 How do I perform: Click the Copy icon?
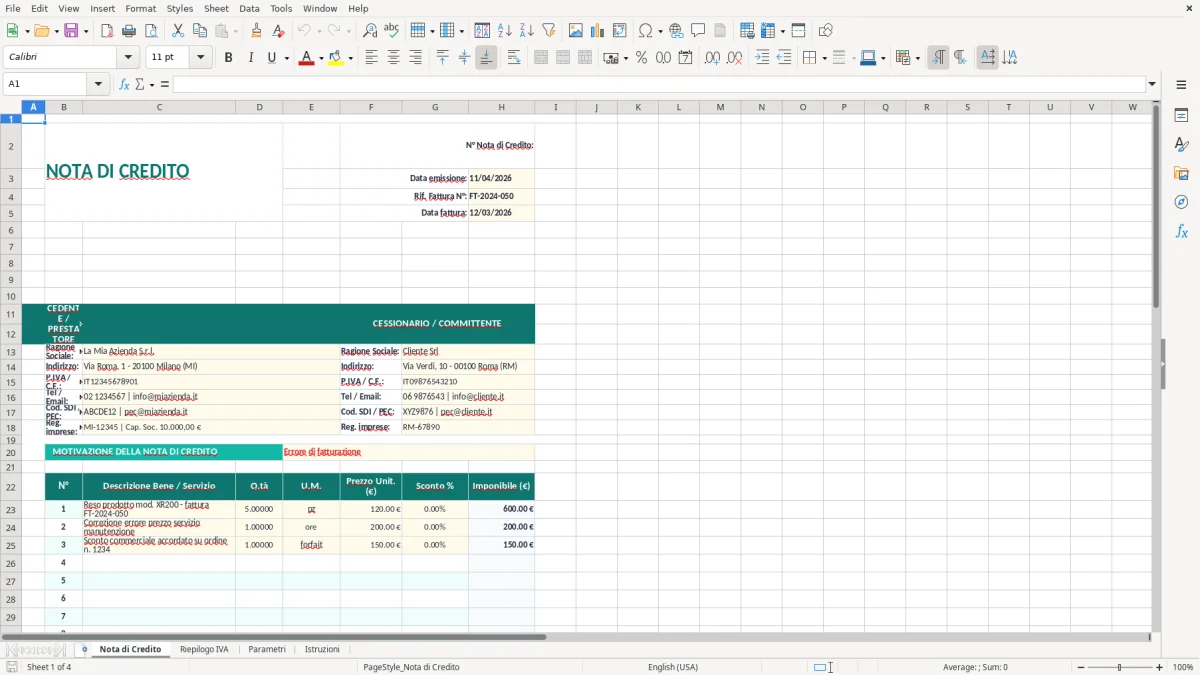[x=199, y=31]
